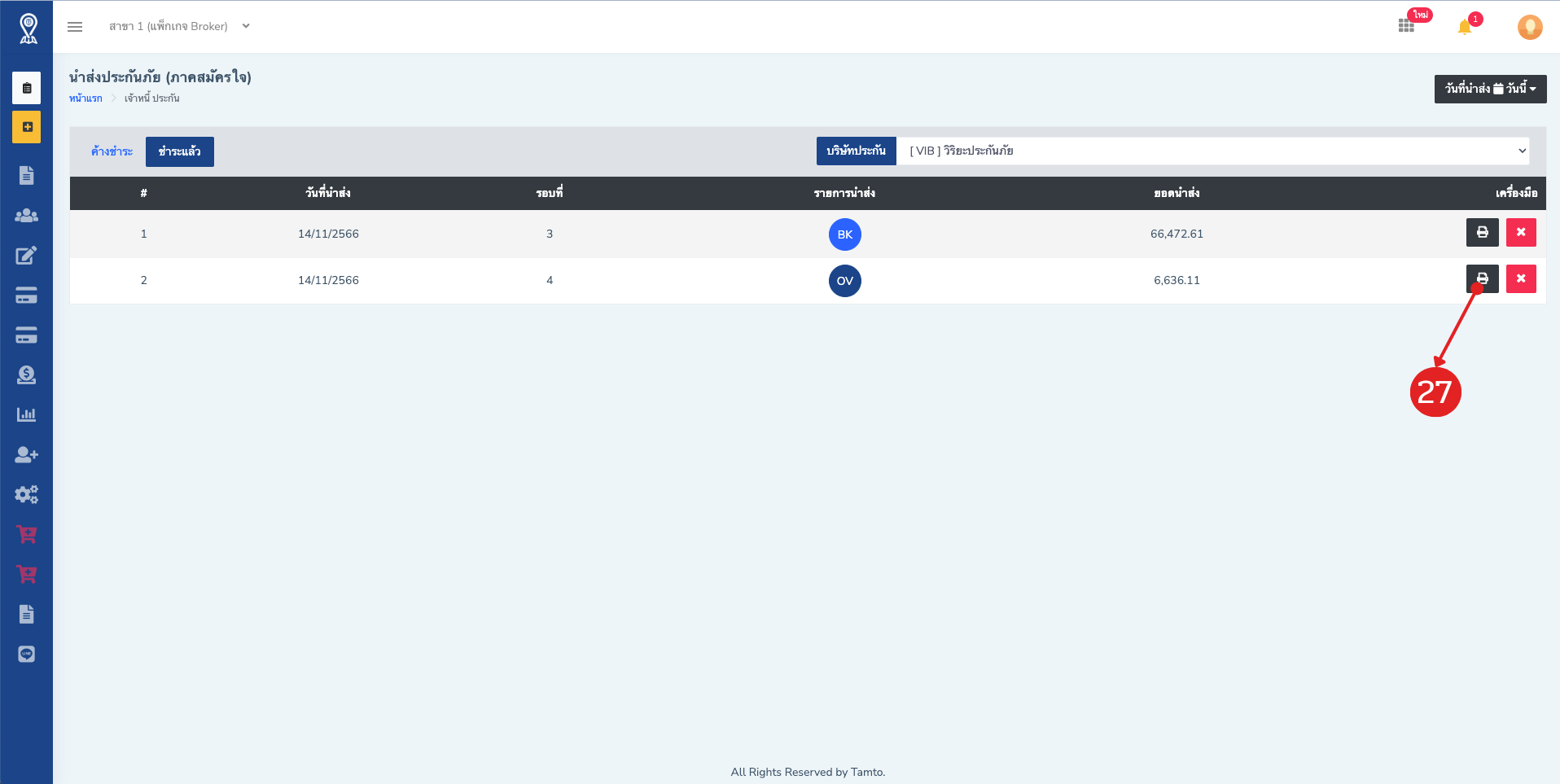Open the lower credit card icon in the sidebar
The height and width of the screenshot is (784, 1560).
pos(27,335)
